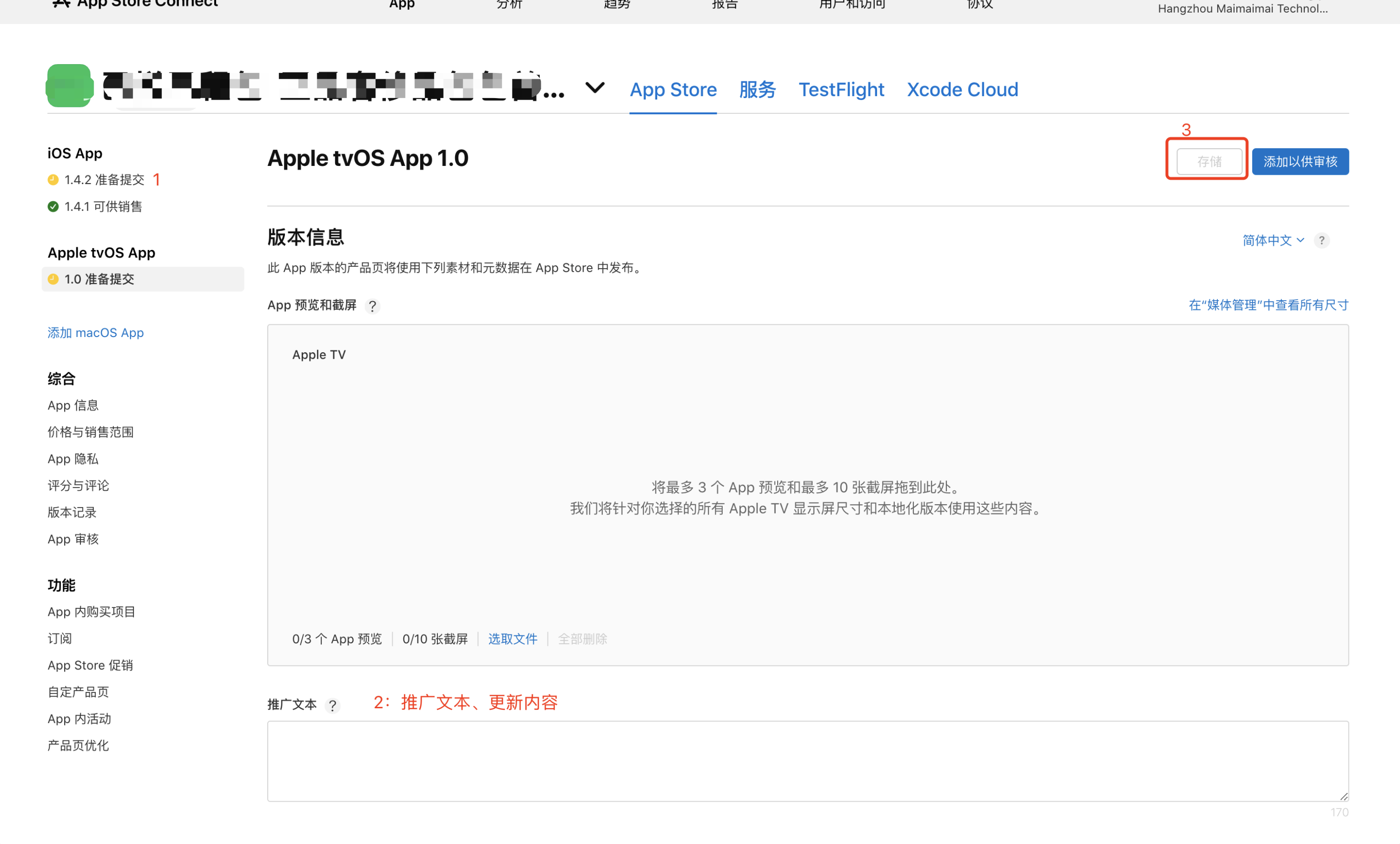Open 价格与销售范围 in the sidebar
Viewport: 1400px width, 844px height.
[90, 432]
